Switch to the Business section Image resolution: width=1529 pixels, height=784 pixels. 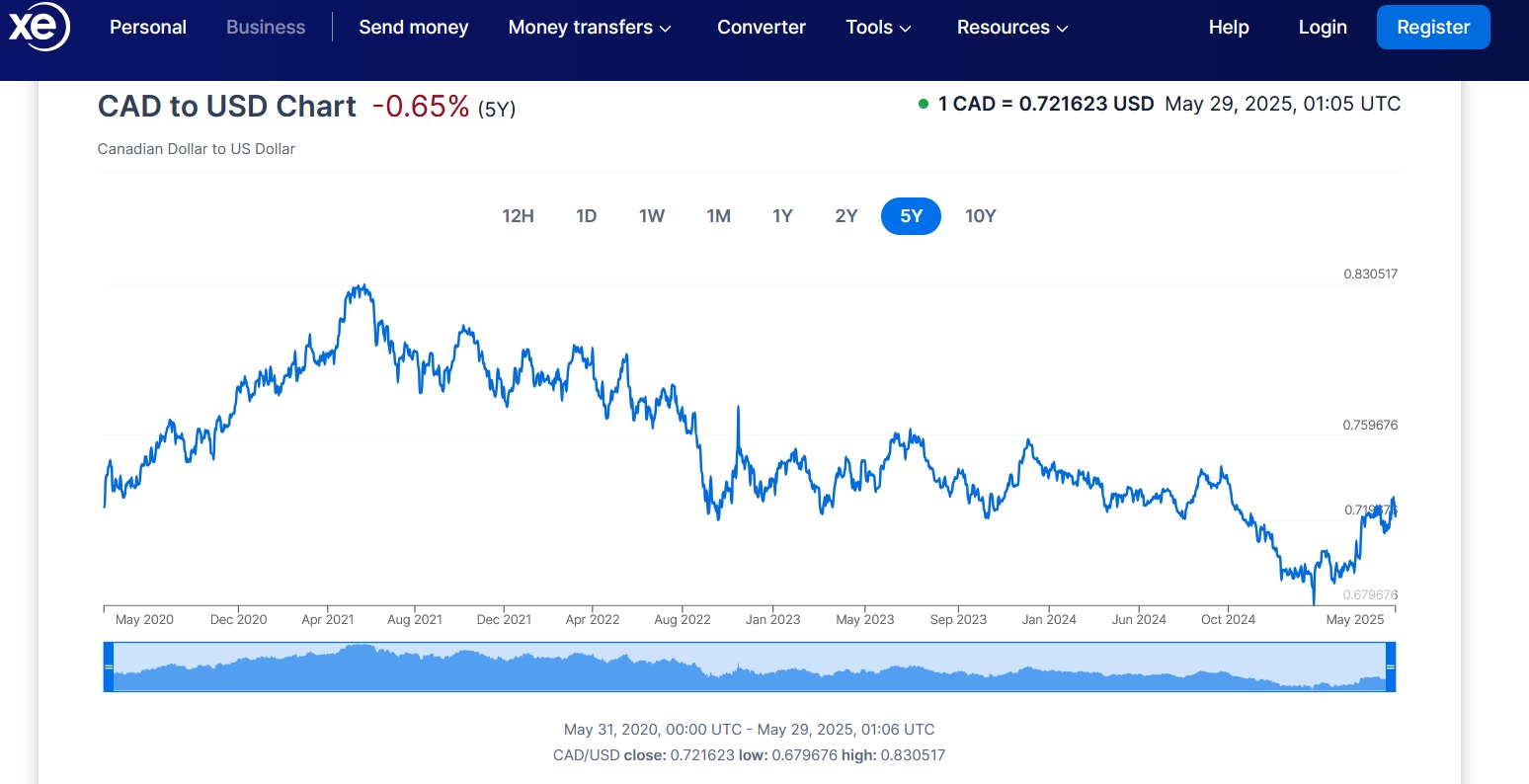click(x=266, y=28)
